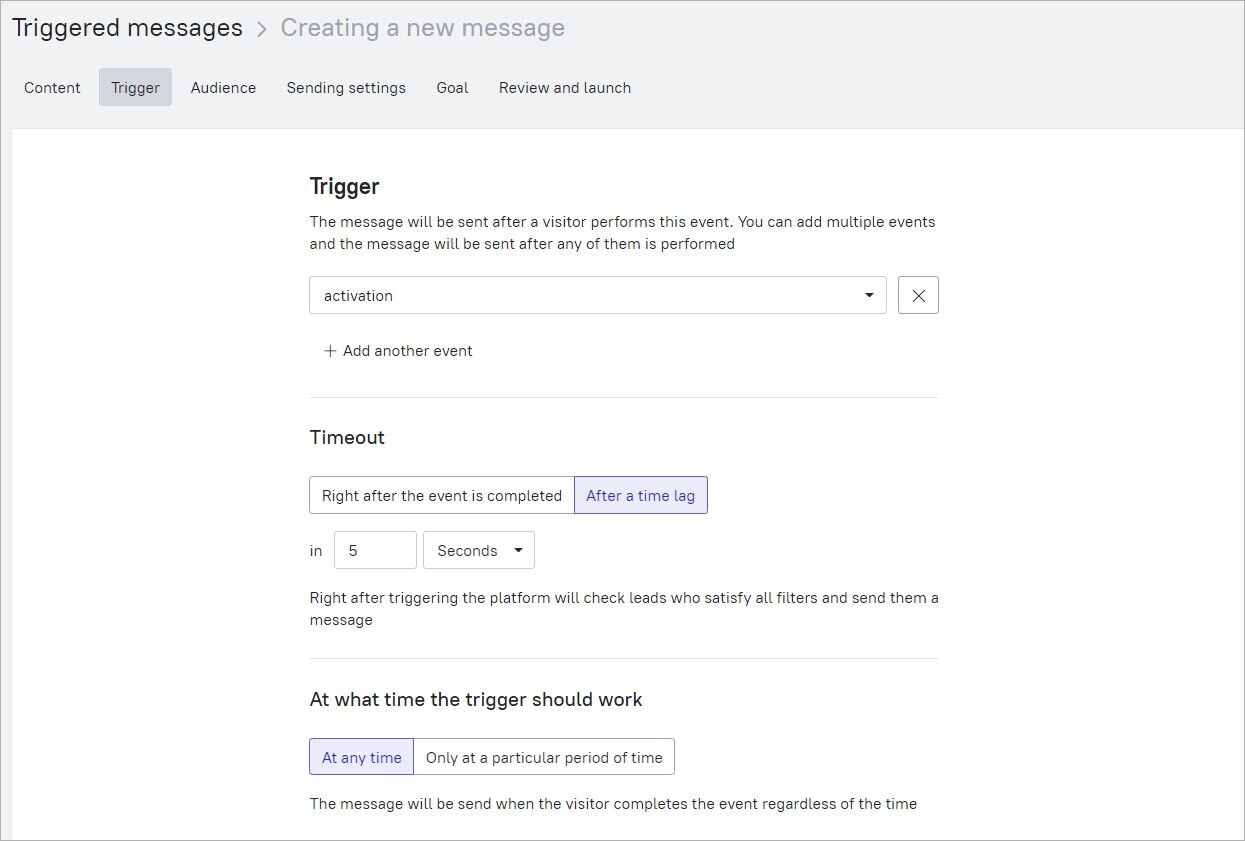Switch to the Content tab

(x=51, y=87)
